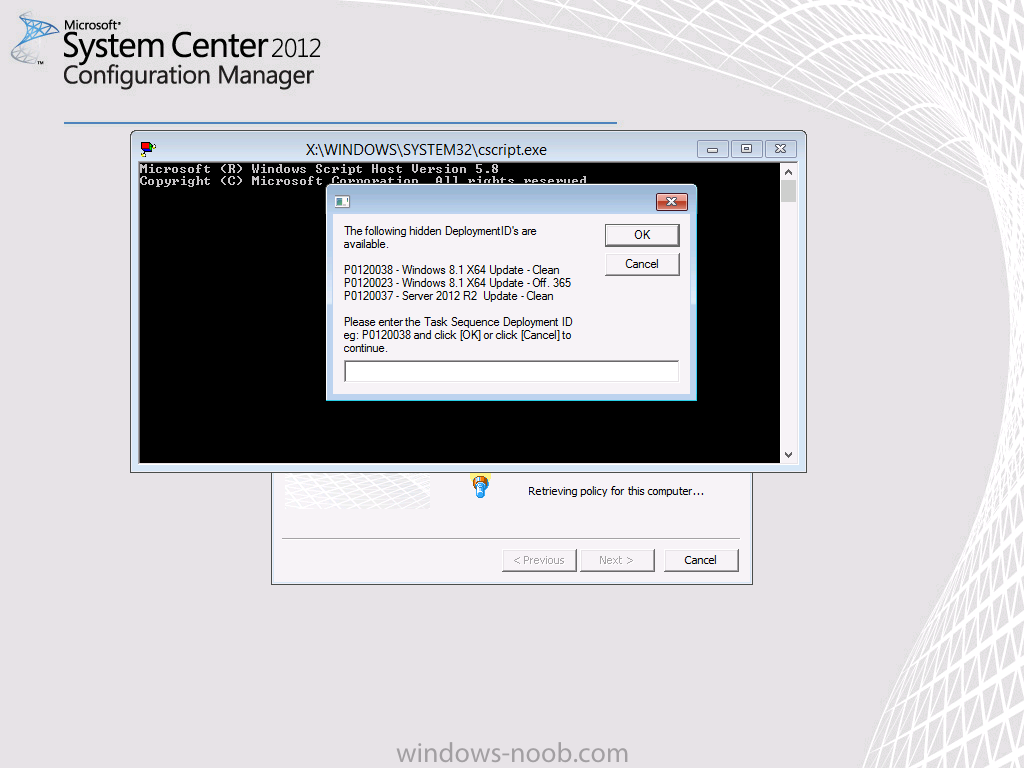Minimize the cscript.exe console window
1024x768 pixels.
point(712,150)
